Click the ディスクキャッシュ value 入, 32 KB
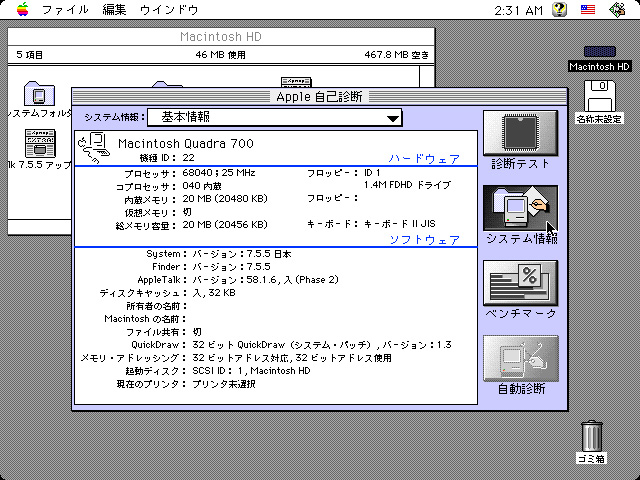Viewport: 640px width, 480px height. 214,293
